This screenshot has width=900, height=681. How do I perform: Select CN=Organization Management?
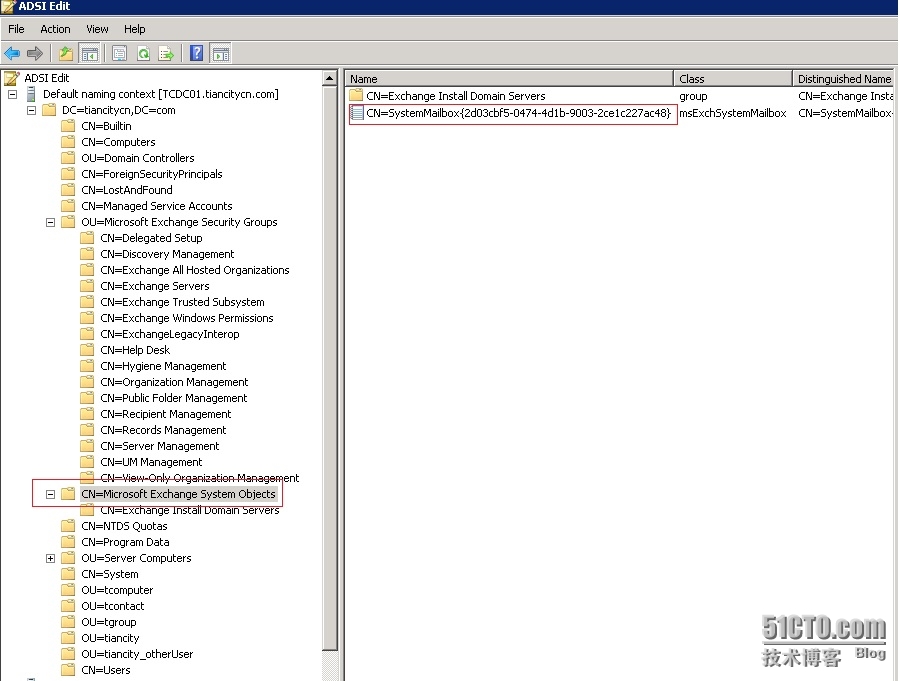174,382
